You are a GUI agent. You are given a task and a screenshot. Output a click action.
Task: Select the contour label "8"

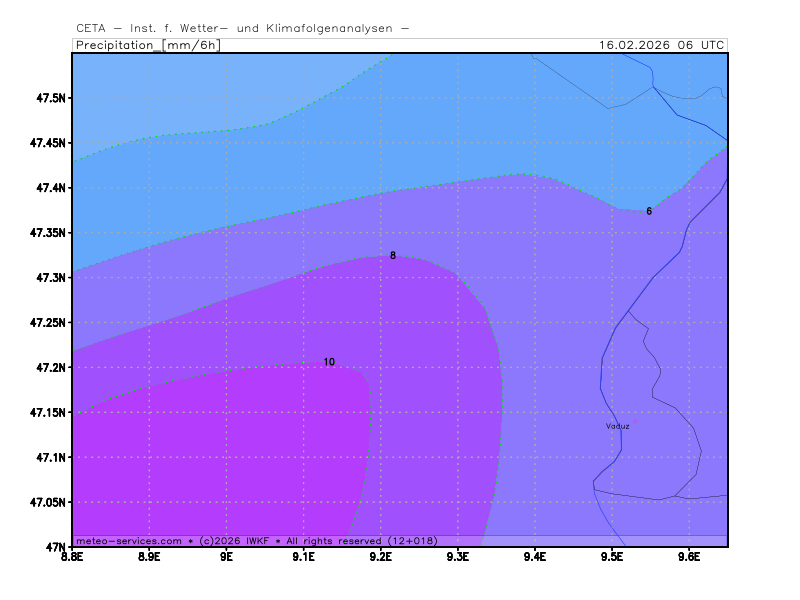[393, 256]
